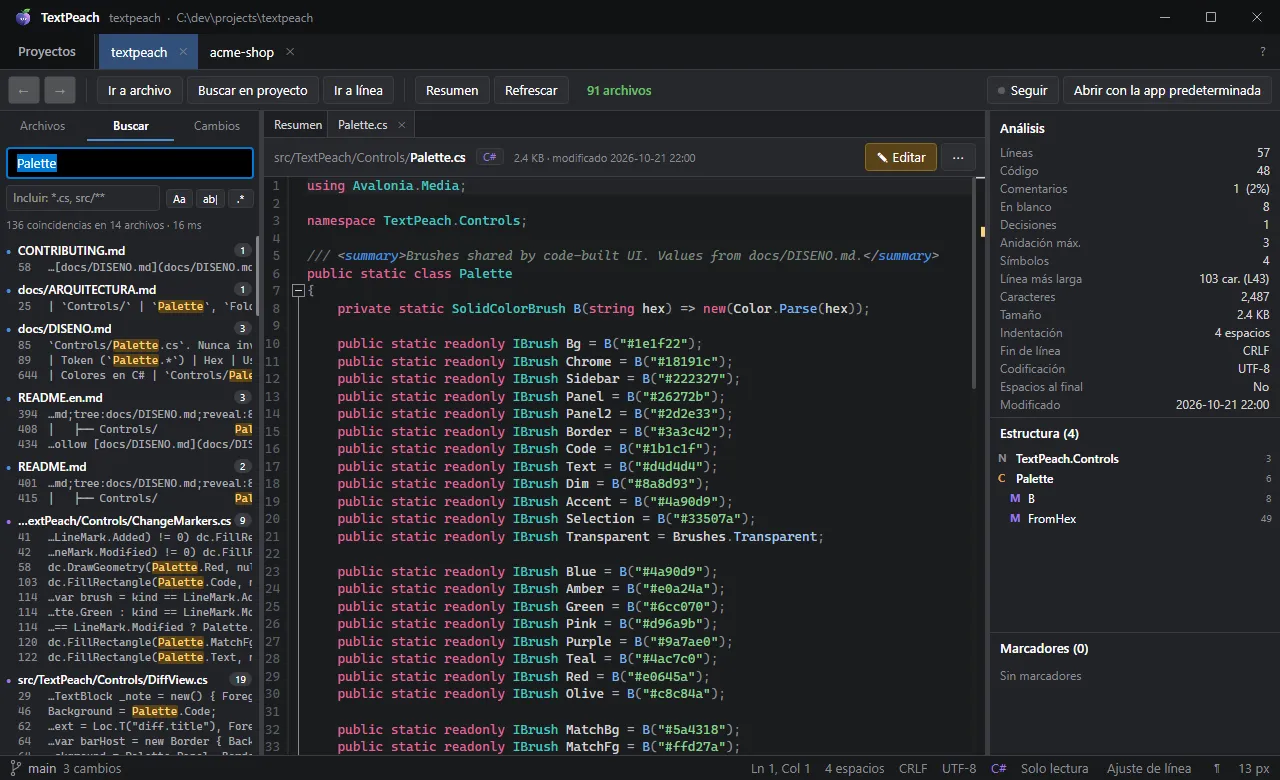The image size is (1280, 780).
Task: Open the three-dots more actions menu
Action: pos(958,157)
